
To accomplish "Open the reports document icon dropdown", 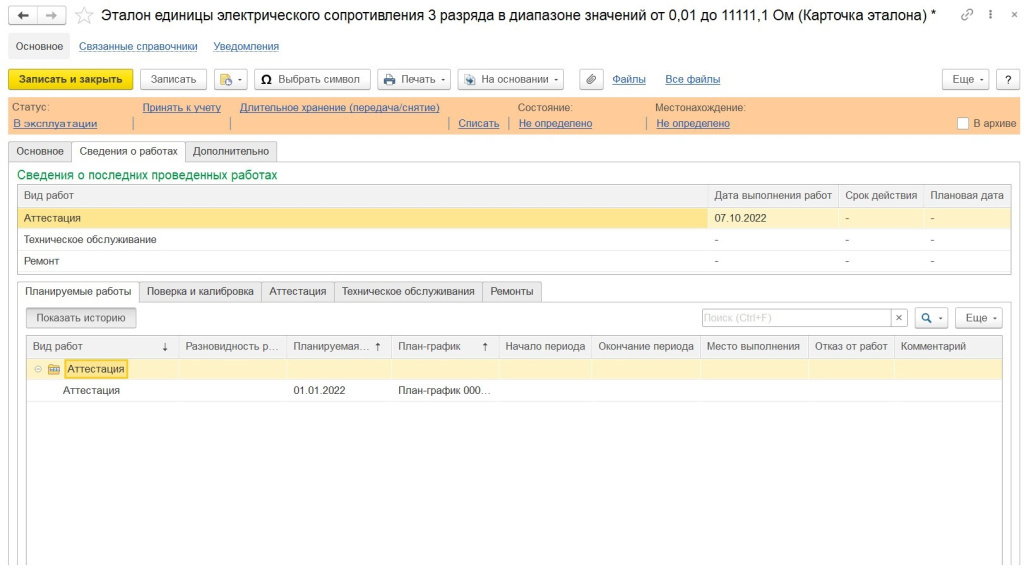I will [x=231, y=79].
